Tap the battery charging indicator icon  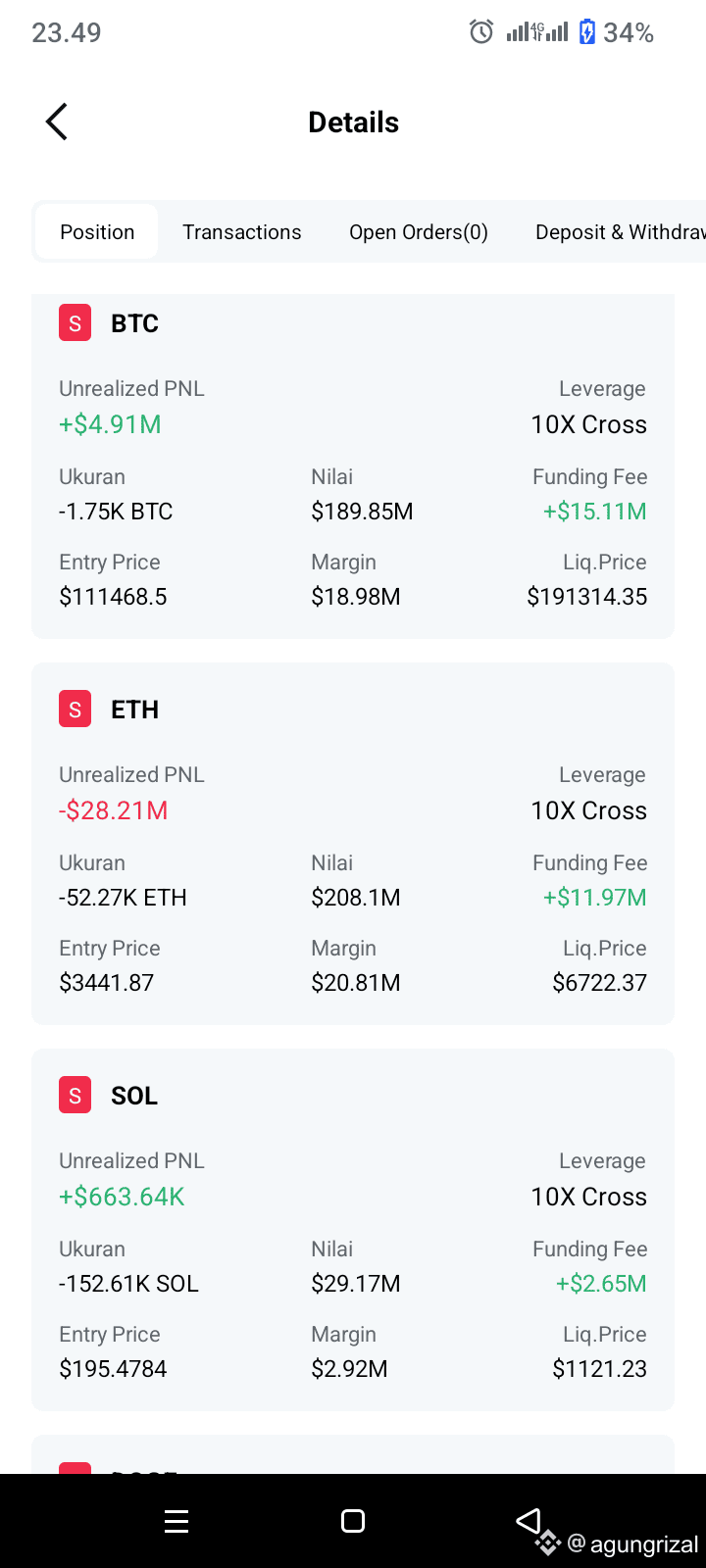587,32
